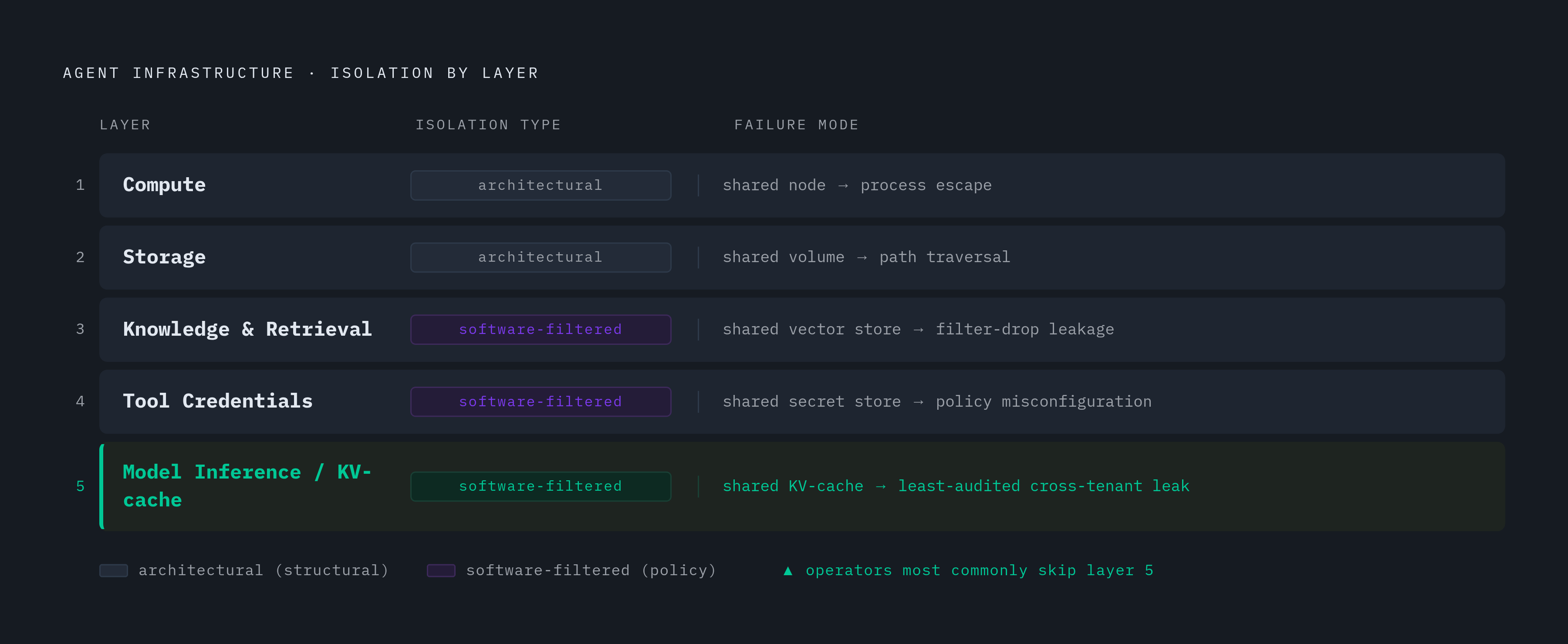Select the Tool Credentials layer name
Screen dimensions: 1568x644
click(218, 401)
